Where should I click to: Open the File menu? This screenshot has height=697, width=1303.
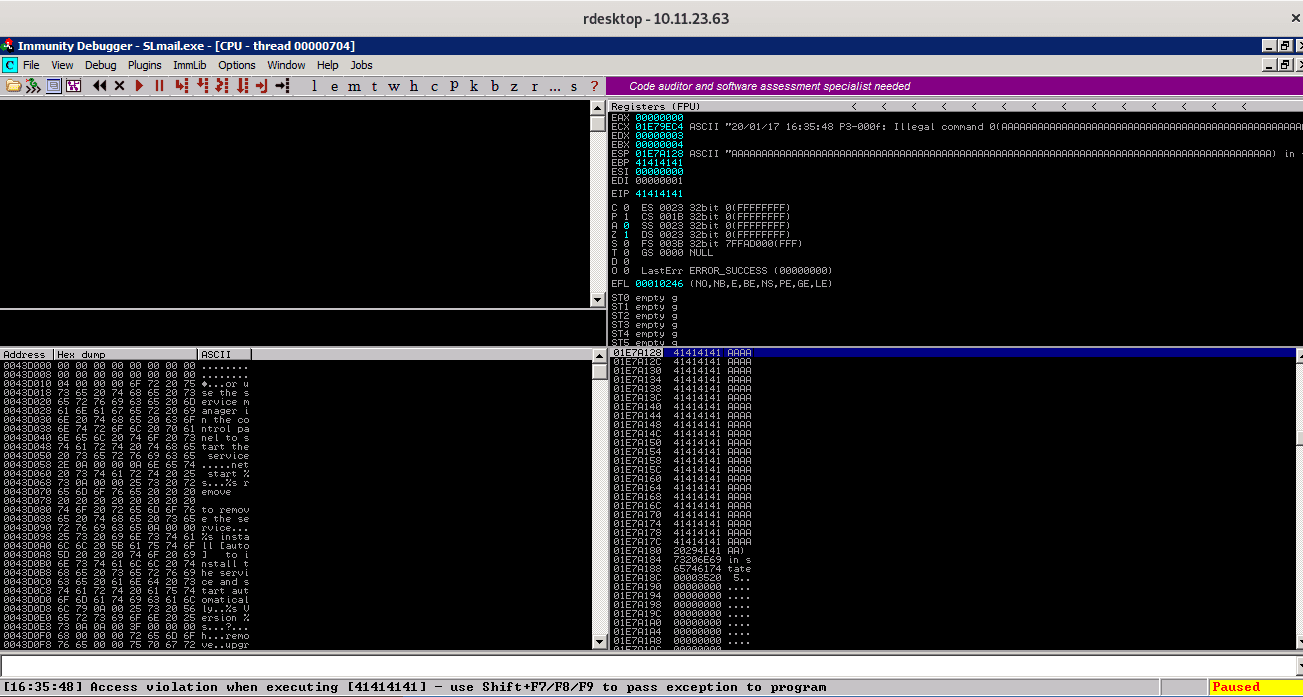31,65
